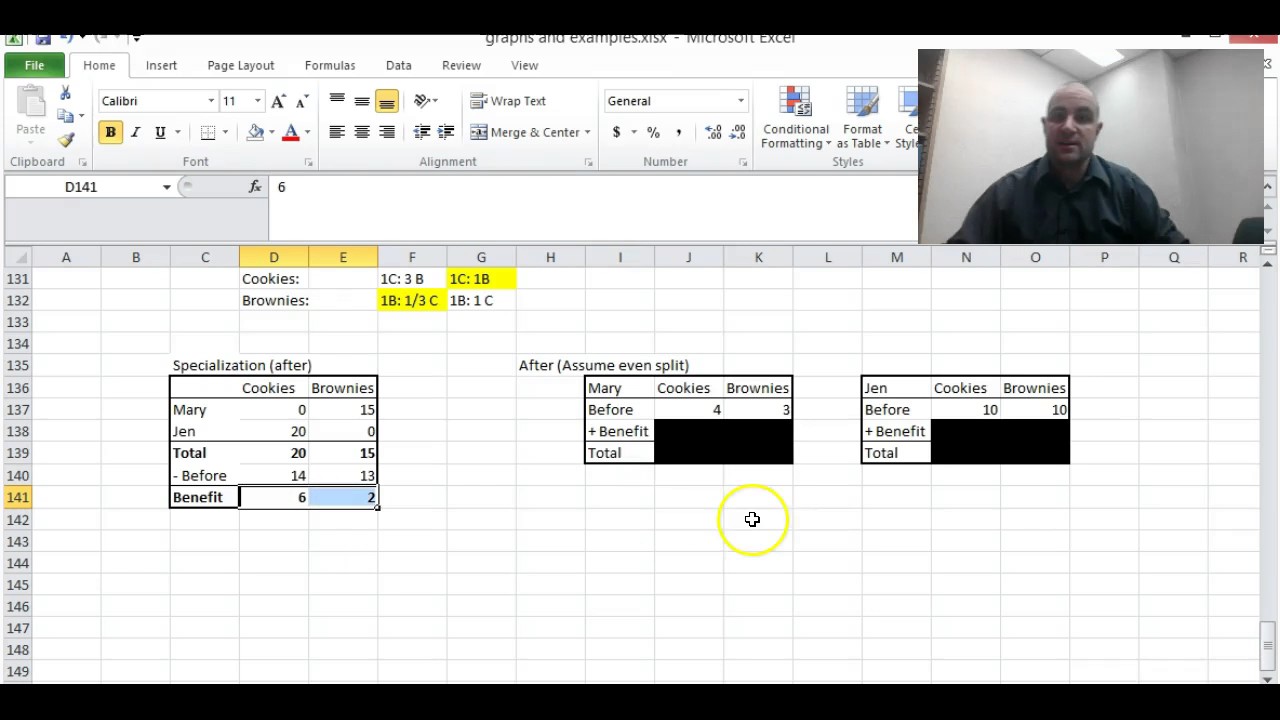Switch to the View tab

(x=525, y=65)
